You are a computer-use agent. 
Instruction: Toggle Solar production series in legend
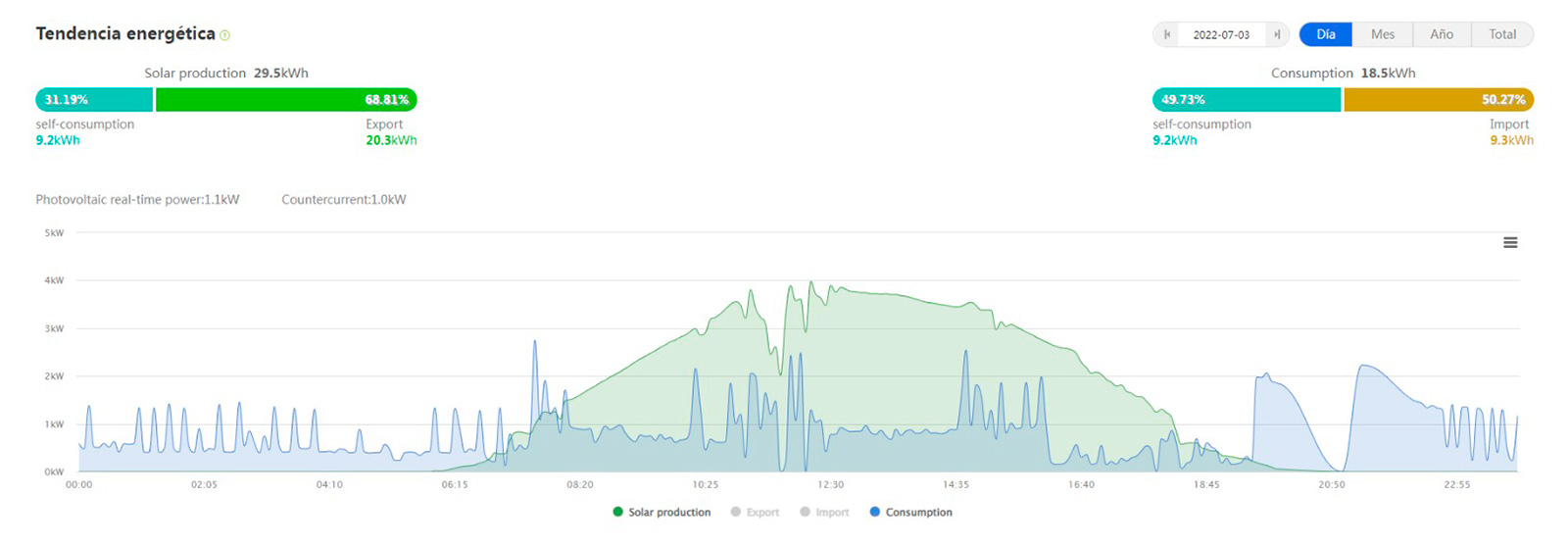(661, 512)
